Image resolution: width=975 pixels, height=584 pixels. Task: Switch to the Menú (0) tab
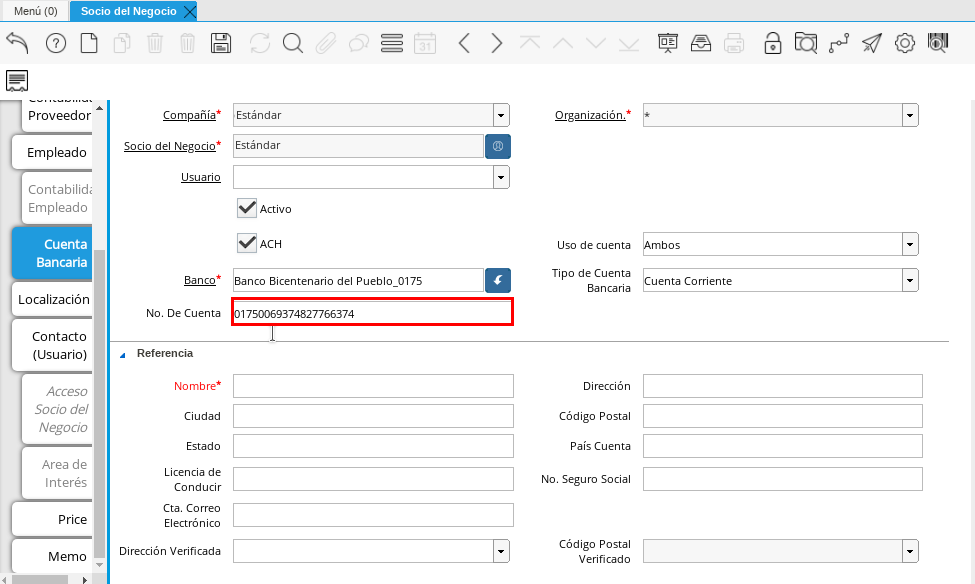pyautogui.click(x=35, y=11)
